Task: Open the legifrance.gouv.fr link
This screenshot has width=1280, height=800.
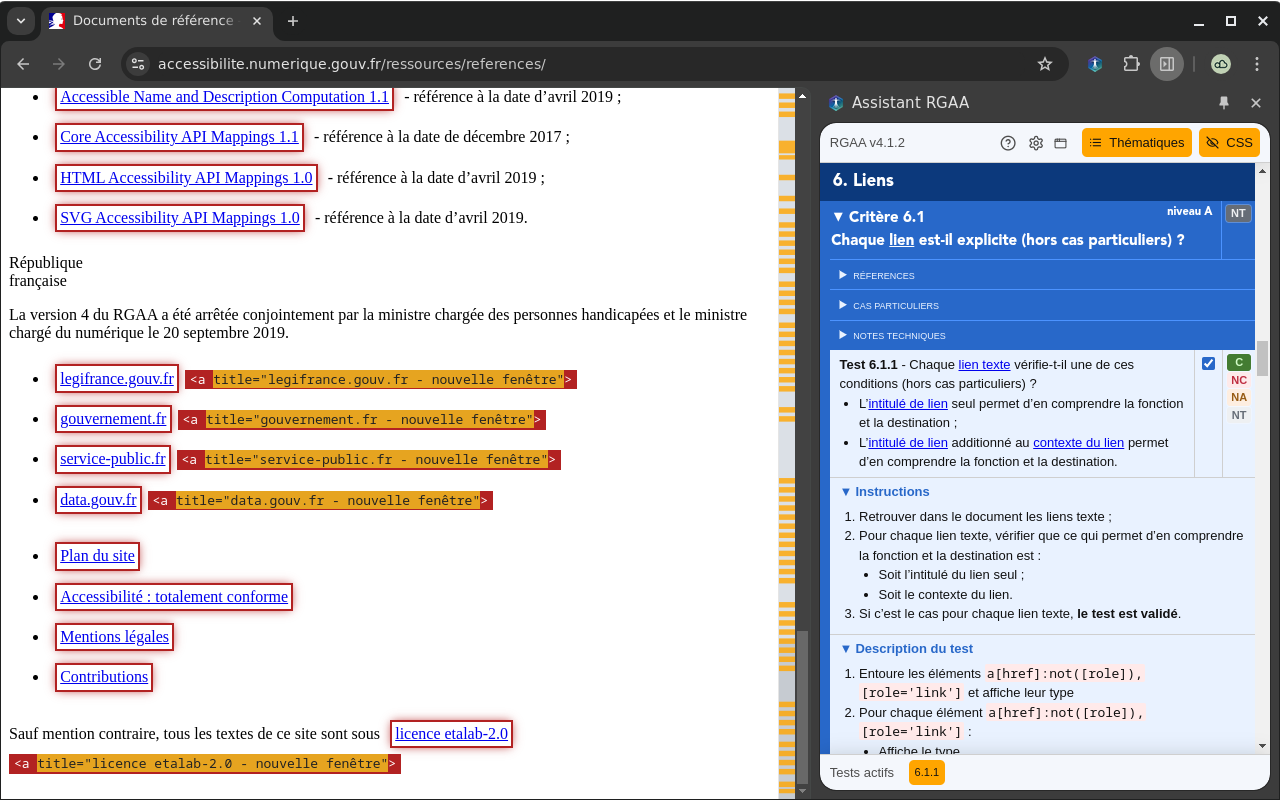Action: click(x=117, y=379)
